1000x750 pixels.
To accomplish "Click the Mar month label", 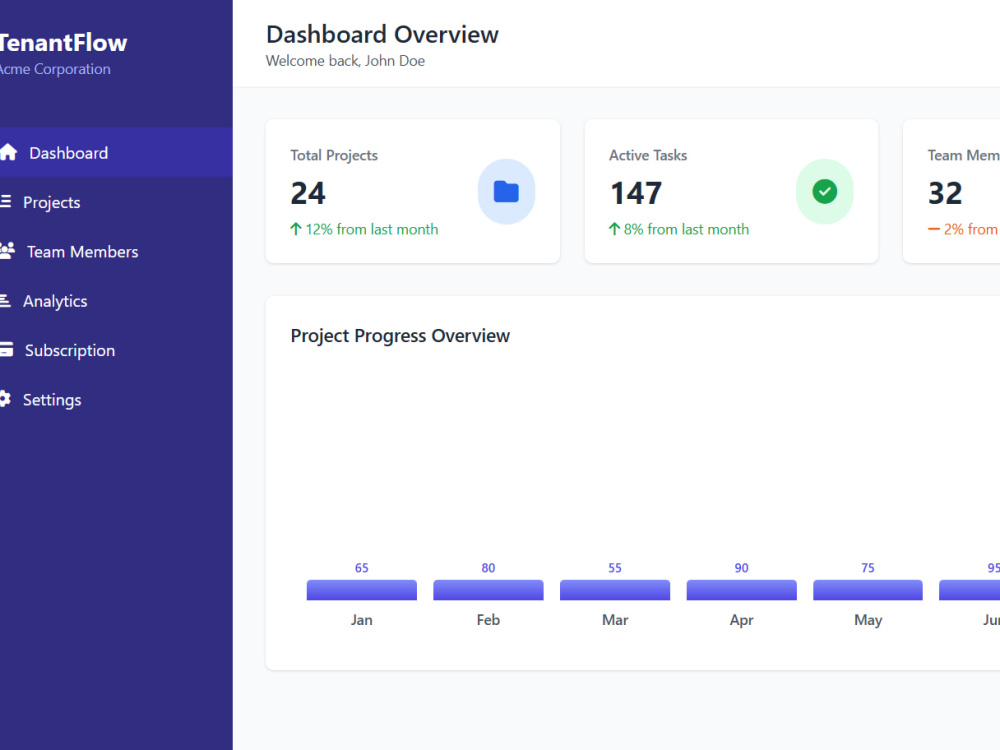I will [615, 620].
